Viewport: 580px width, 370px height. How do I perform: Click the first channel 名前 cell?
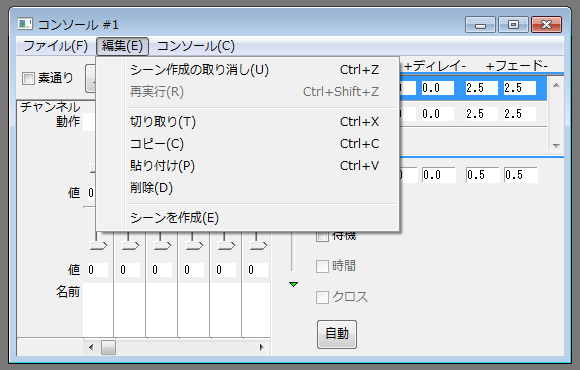tap(98, 310)
